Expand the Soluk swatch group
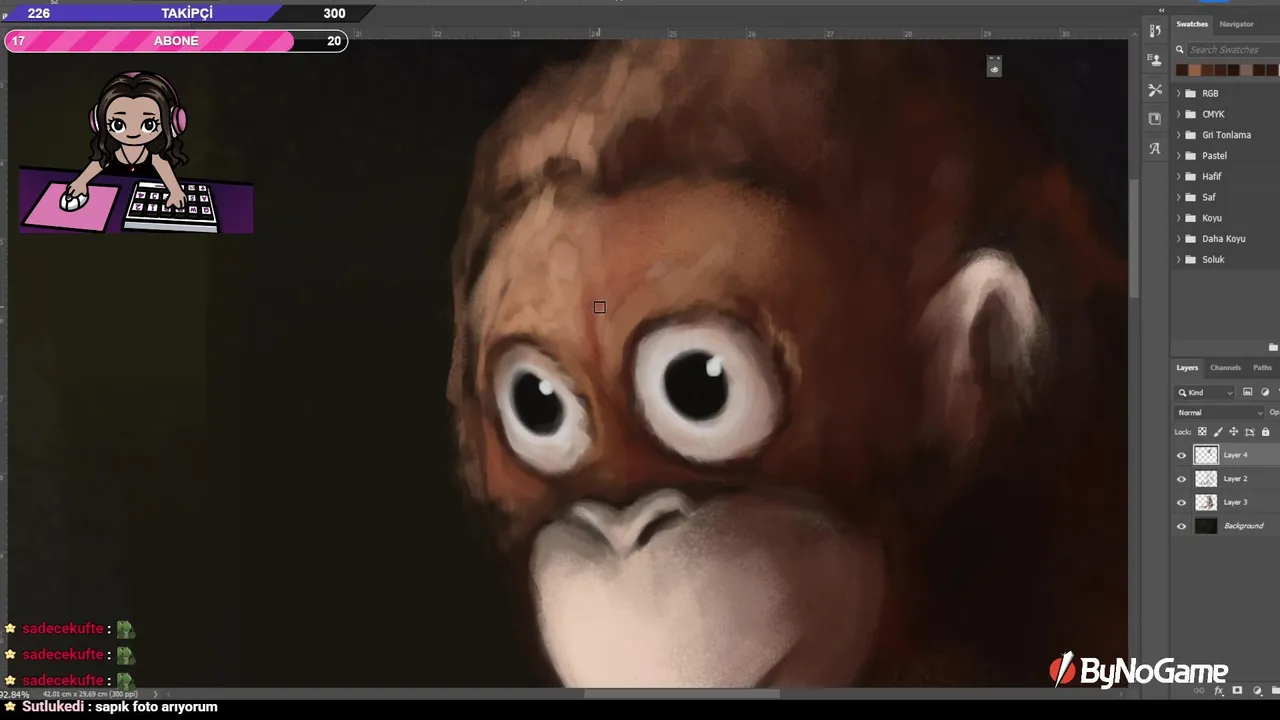 tap(1178, 259)
